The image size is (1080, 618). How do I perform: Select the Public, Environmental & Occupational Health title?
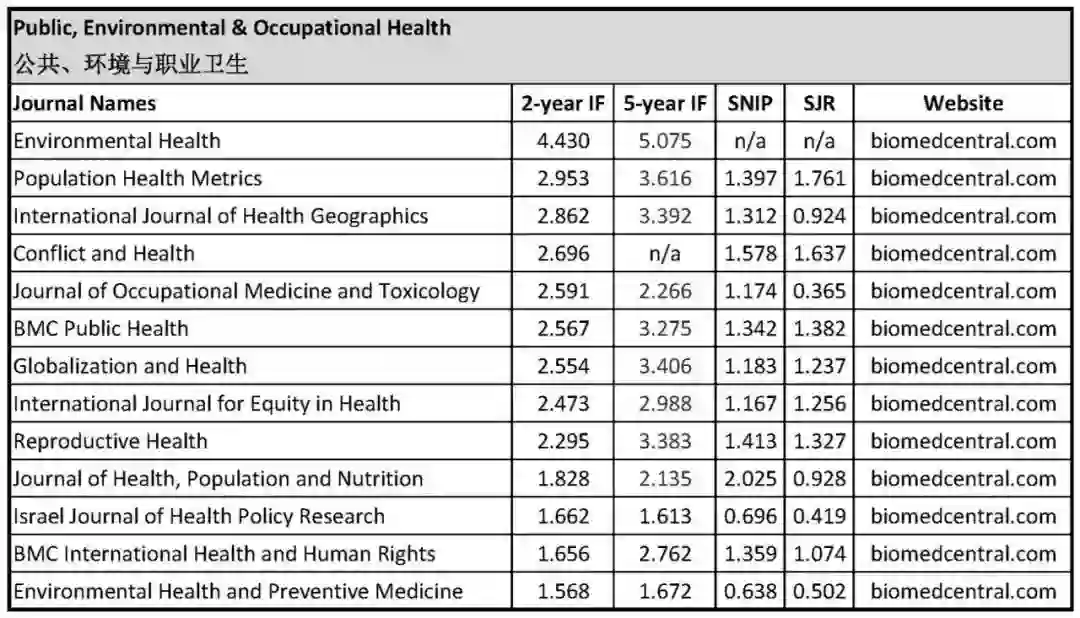tap(232, 28)
